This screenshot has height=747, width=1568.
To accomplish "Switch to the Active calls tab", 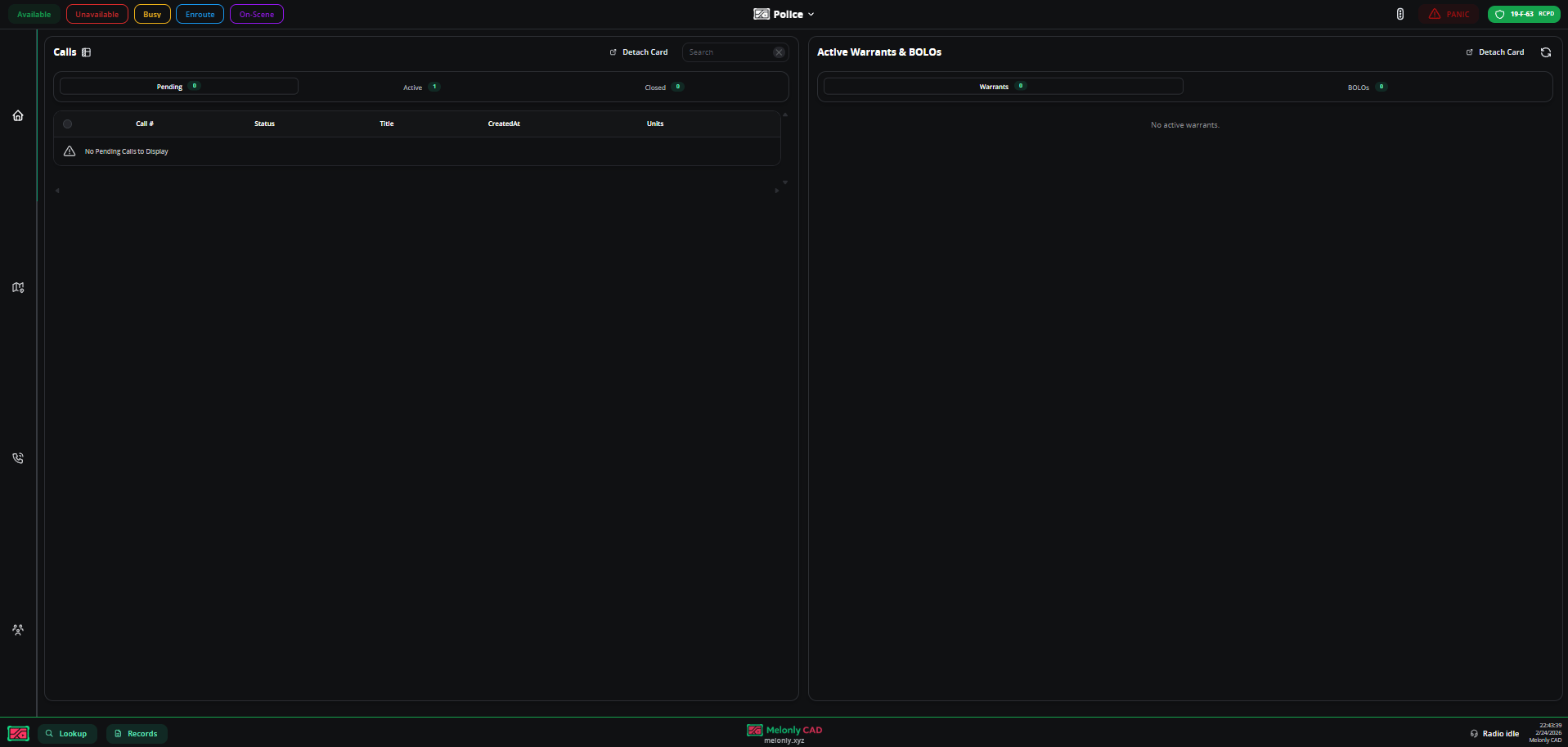I will point(421,87).
